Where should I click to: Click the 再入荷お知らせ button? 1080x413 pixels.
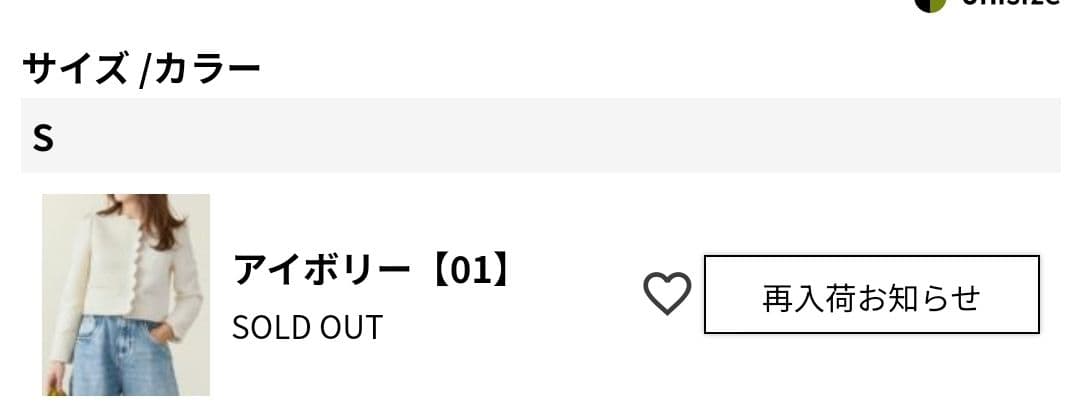871,295
